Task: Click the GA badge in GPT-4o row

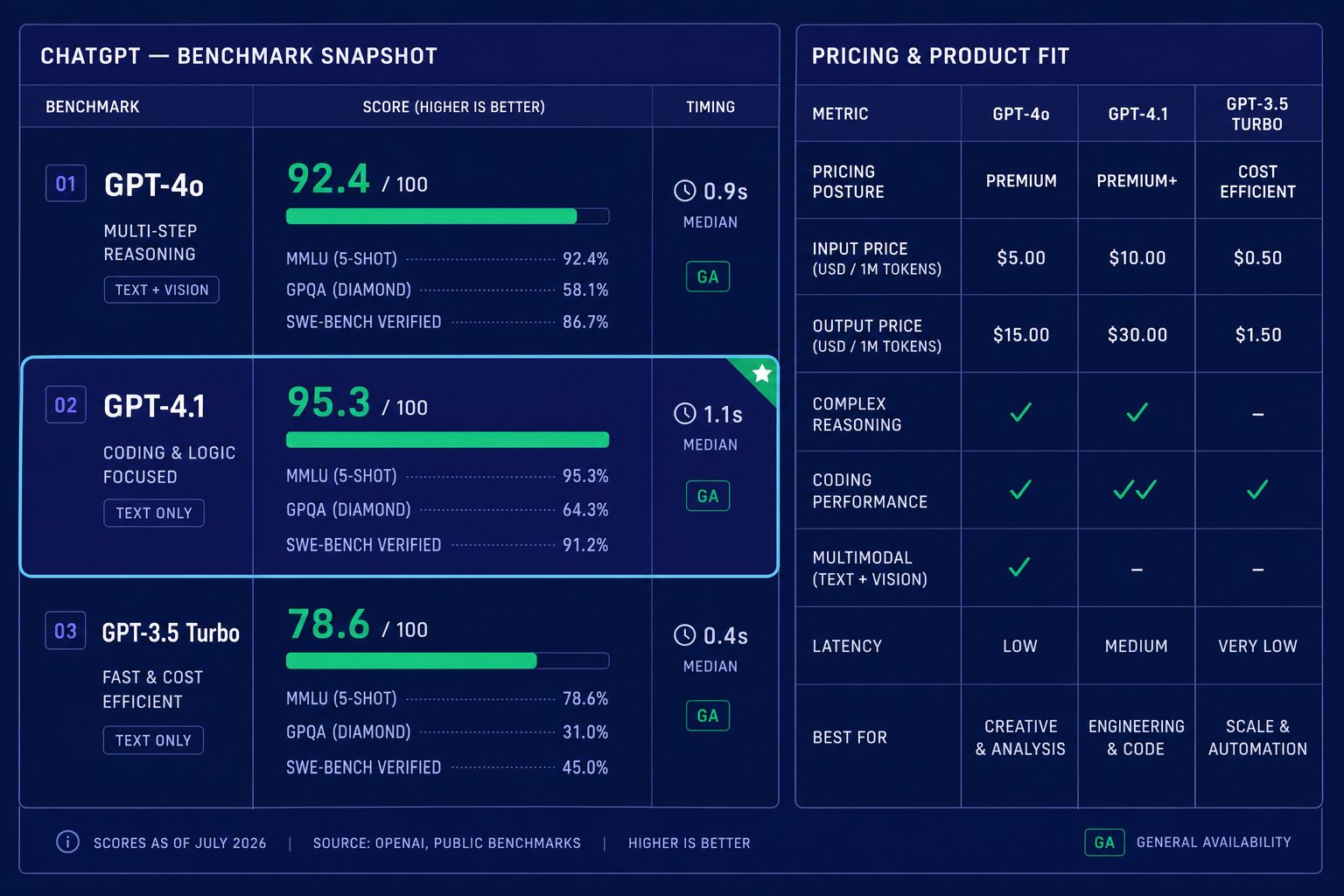Action: (x=708, y=276)
